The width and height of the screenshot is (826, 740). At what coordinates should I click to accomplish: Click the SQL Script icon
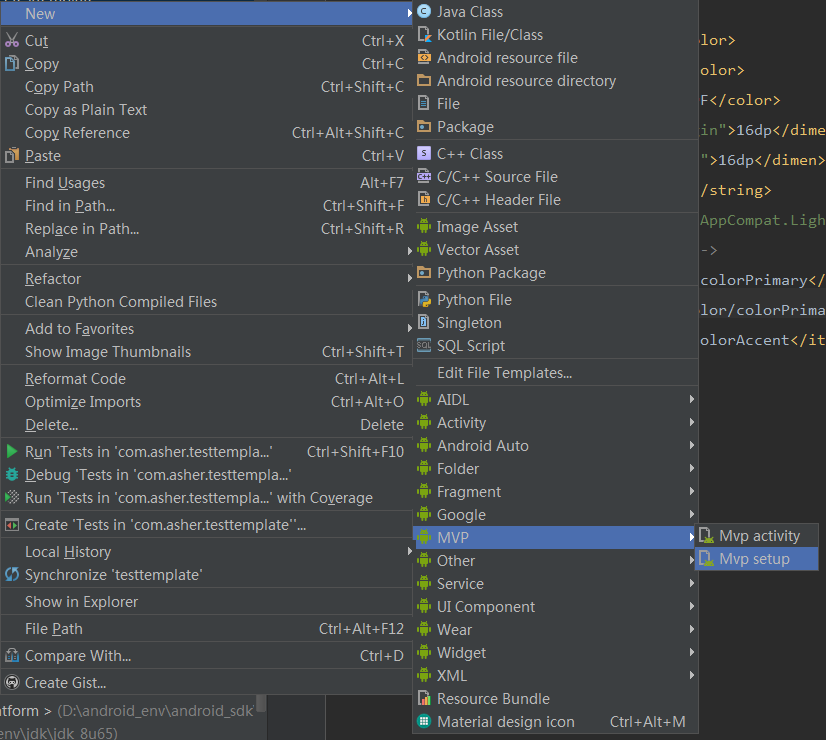pos(424,346)
